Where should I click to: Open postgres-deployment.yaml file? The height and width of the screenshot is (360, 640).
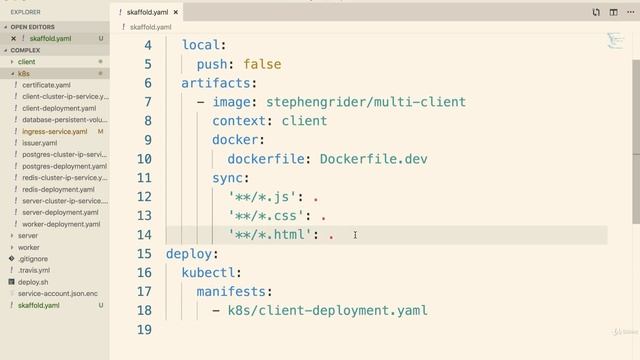64,166
